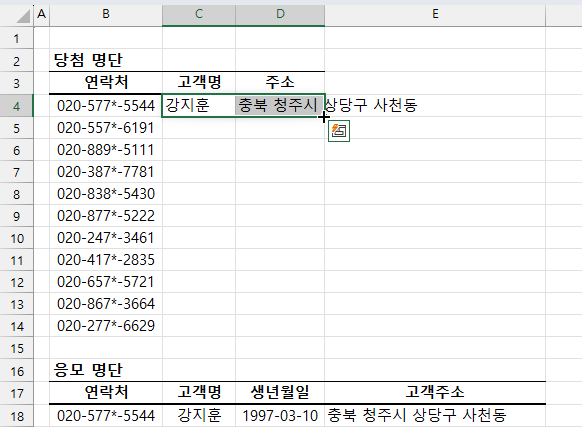This screenshot has width=582, height=427.
Task: Click 강지훈 in row 18
Action: click(x=199, y=415)
